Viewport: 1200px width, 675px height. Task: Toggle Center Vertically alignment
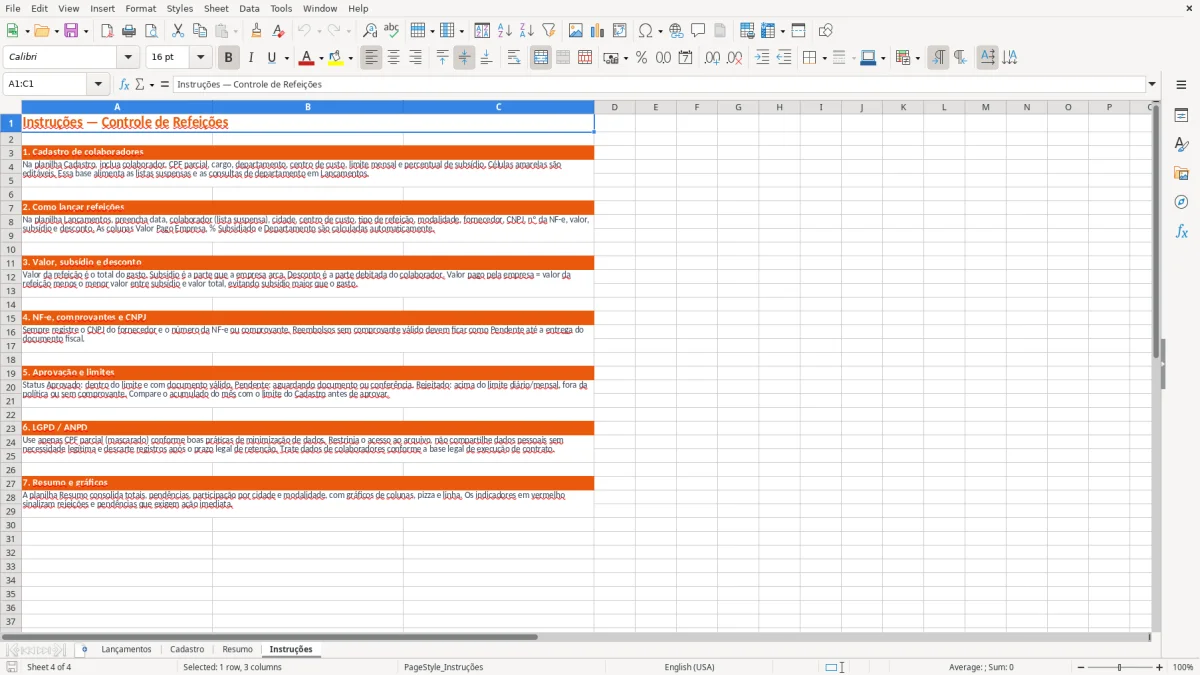[x=464, y=58]
